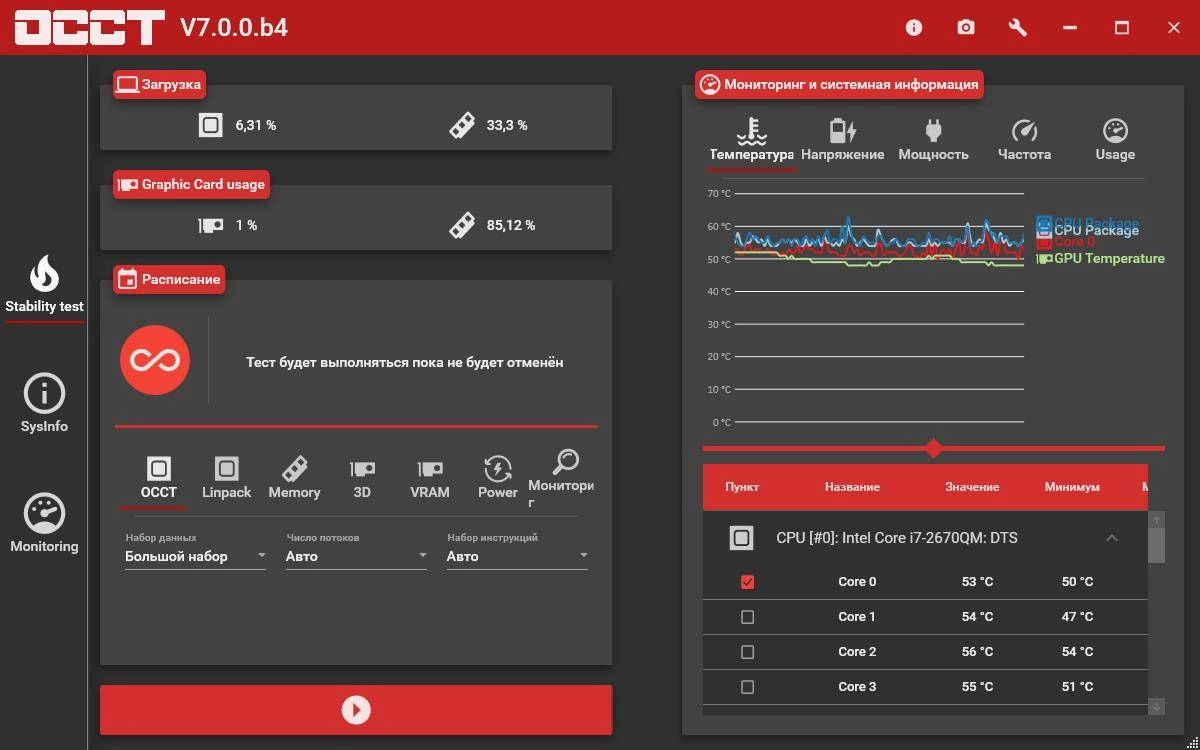Image resolution: width=1200 pixels, height=750 pixels.
Task: Select the Linpack test
Action: pos(226,478)
